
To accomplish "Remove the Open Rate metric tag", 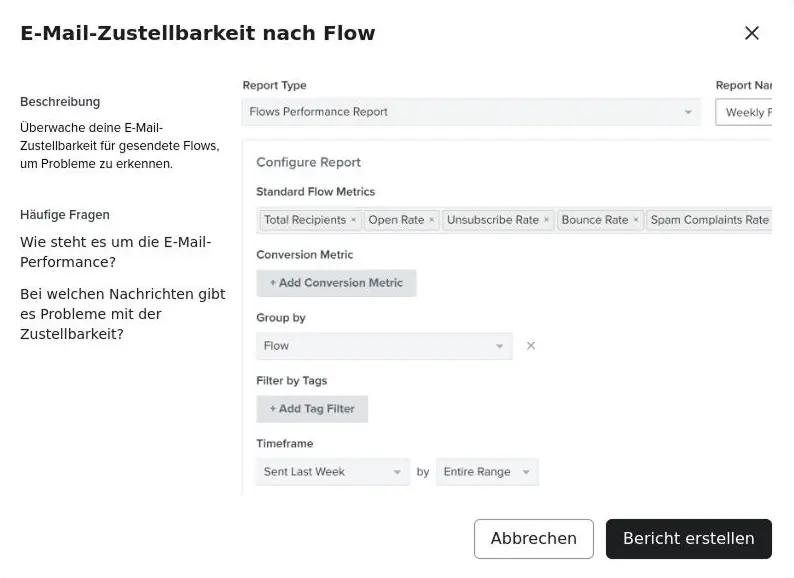I will (431, 220).
